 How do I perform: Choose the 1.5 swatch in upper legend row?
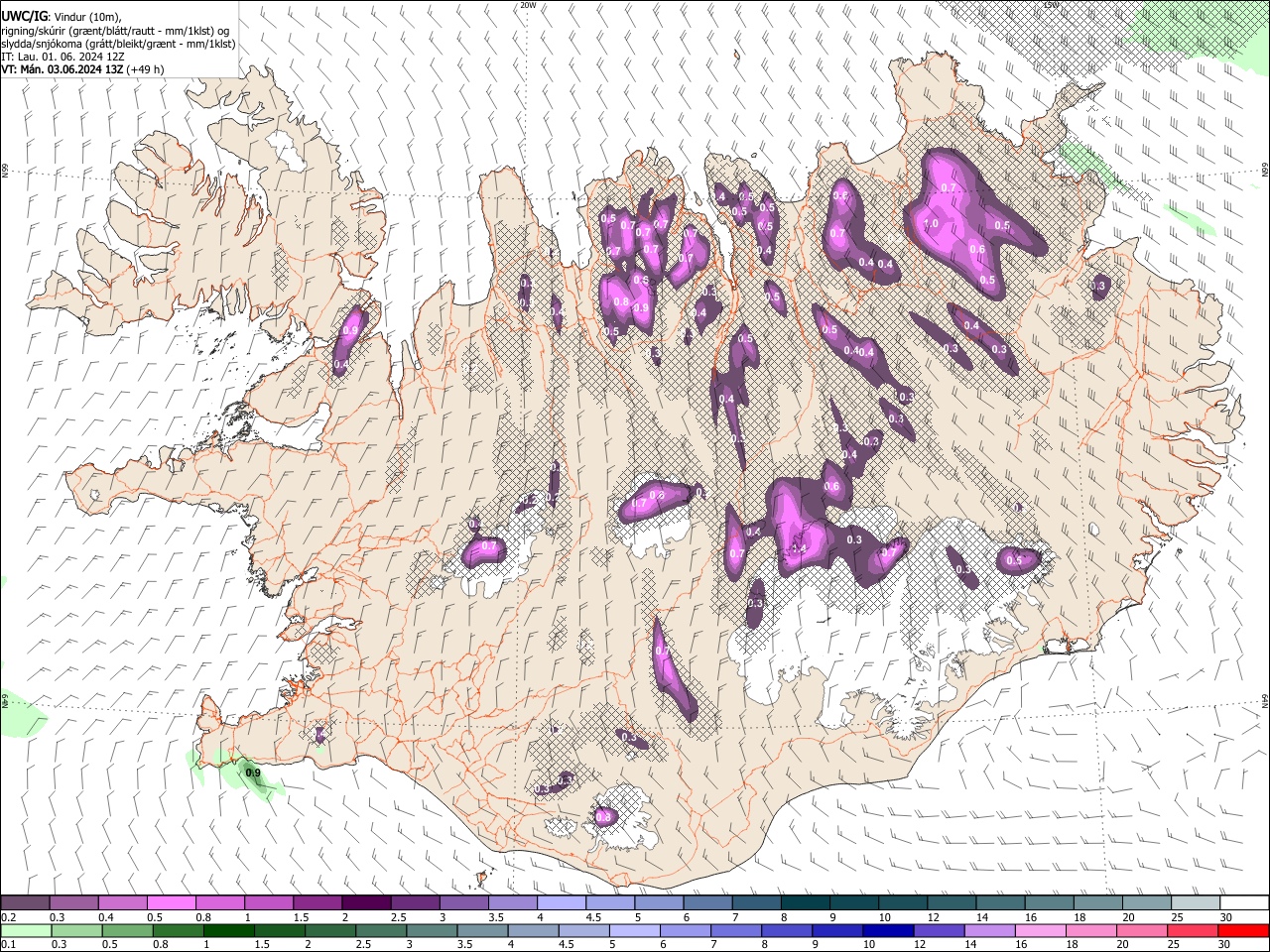coord(317,902)
